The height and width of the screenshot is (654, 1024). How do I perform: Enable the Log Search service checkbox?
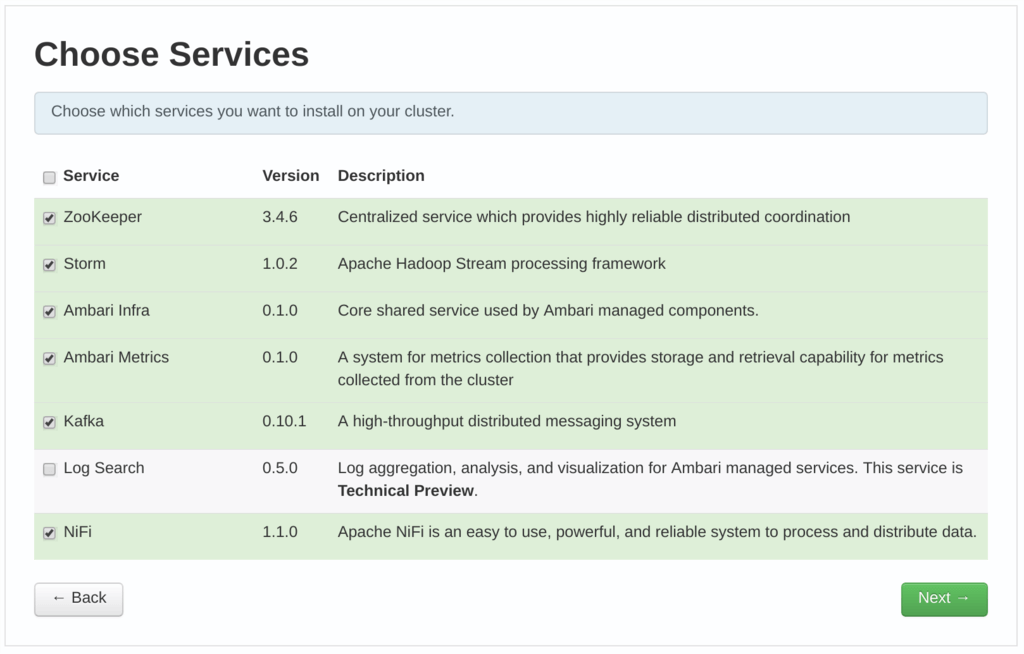pos(49,469)
